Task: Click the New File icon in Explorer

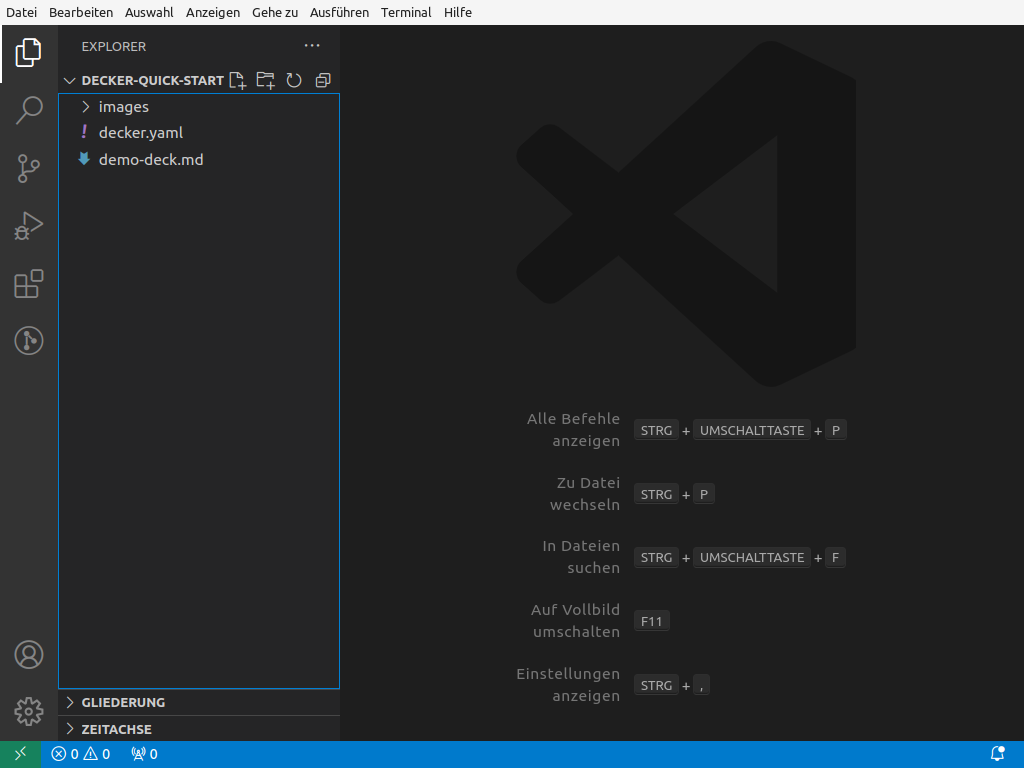Action: tap(238, 80)
